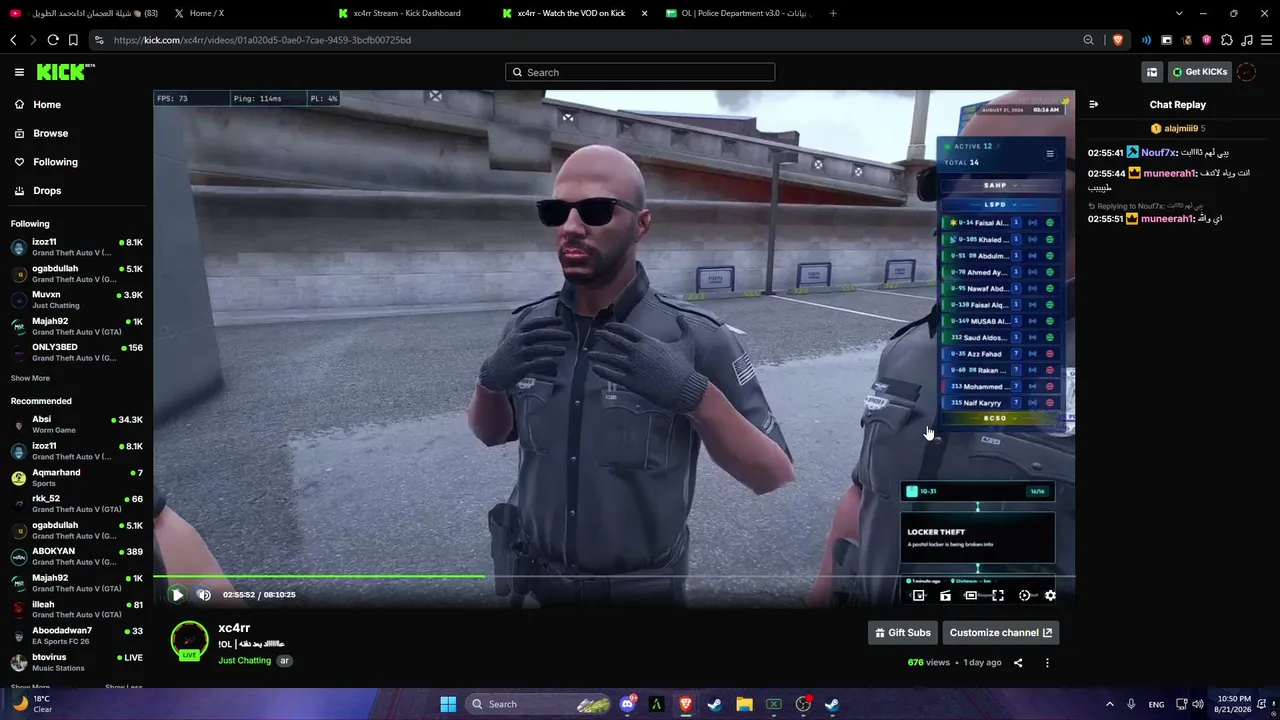Click the Just Chatting category link
Screen dimensions: 1280x720
(x=245, y=660)
